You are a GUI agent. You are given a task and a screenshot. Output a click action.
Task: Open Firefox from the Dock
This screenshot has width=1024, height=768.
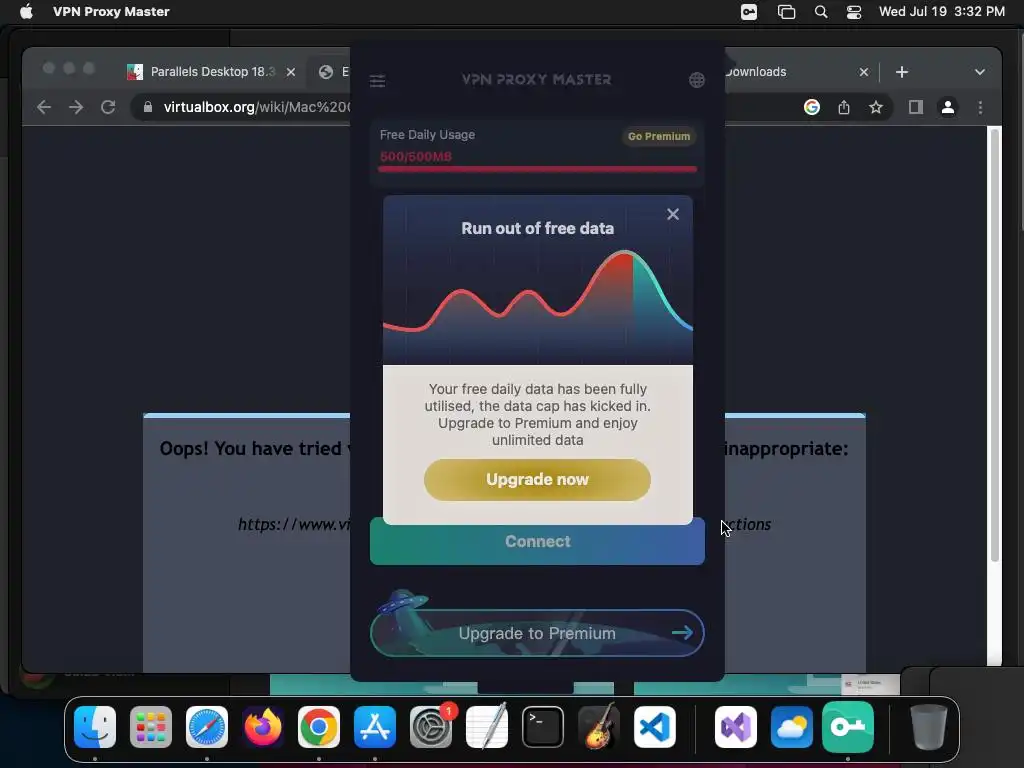click(x=263, y=727)
